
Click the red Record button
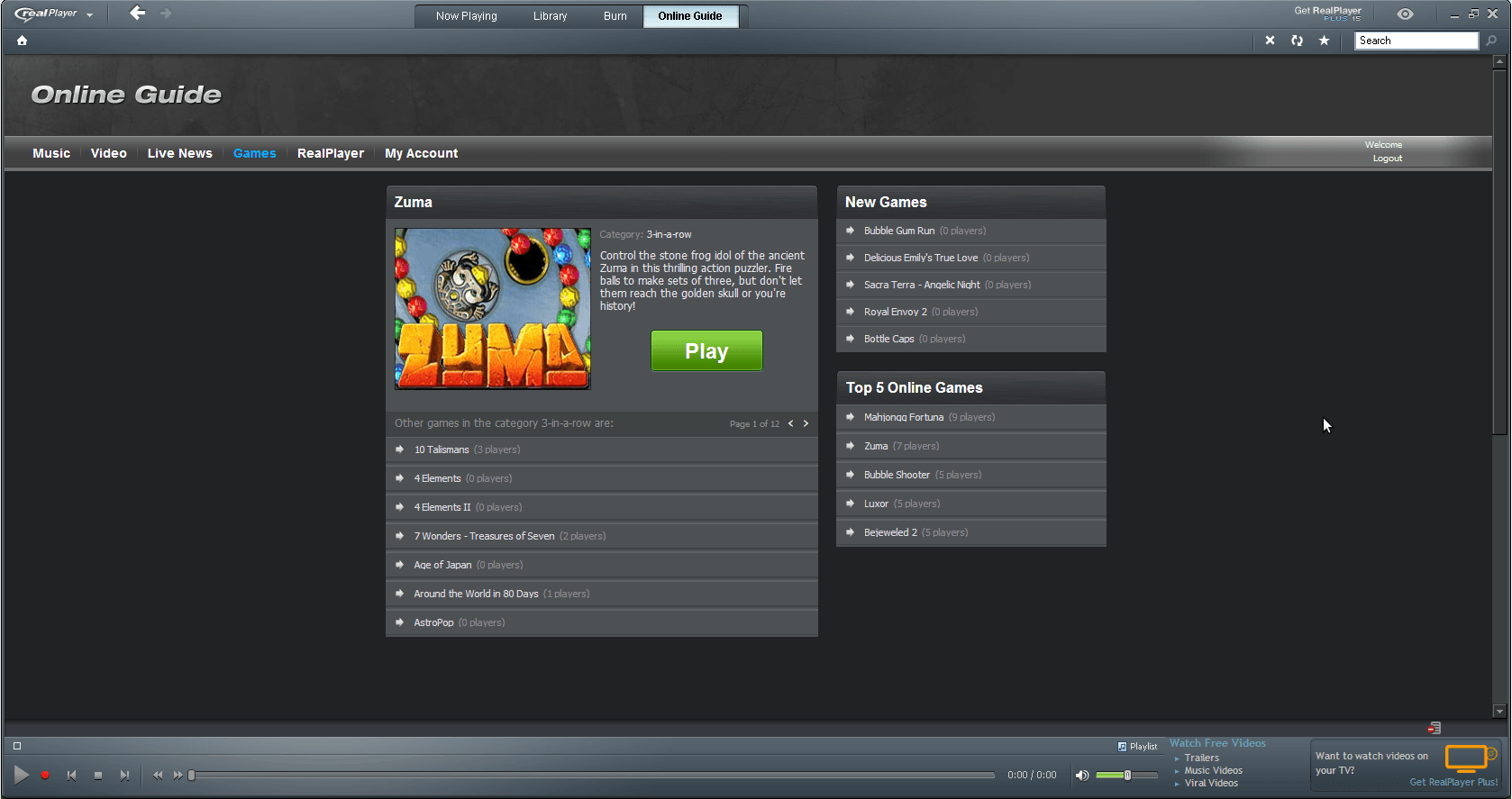[45, 775]
